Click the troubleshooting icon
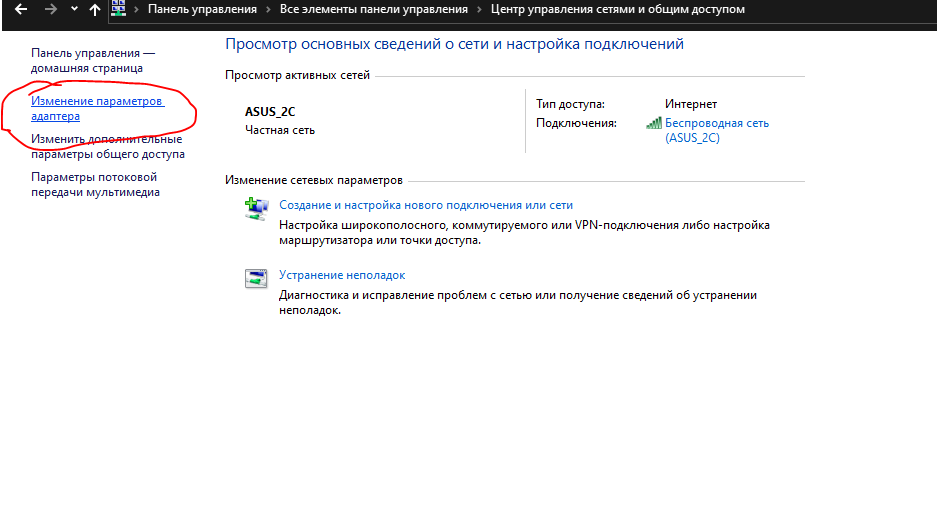Viewport: 937px width, 530px height. 256,278
